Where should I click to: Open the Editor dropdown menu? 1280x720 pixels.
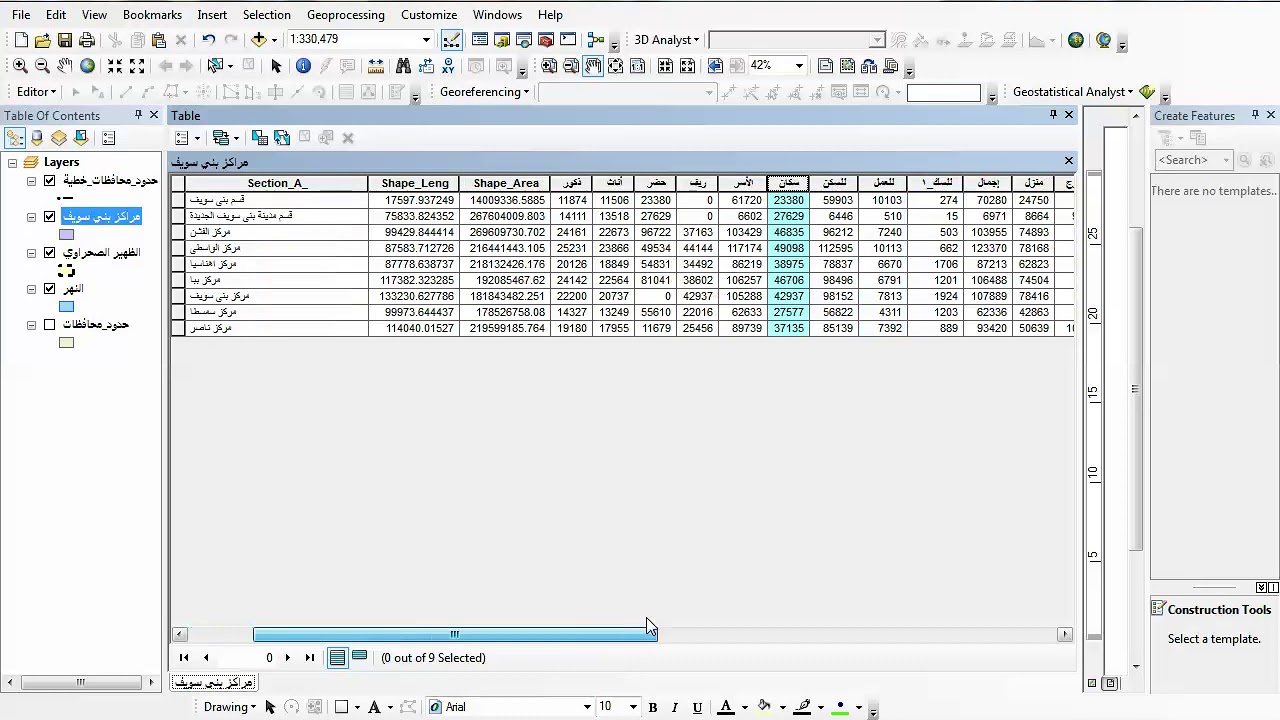pos(37,92)
